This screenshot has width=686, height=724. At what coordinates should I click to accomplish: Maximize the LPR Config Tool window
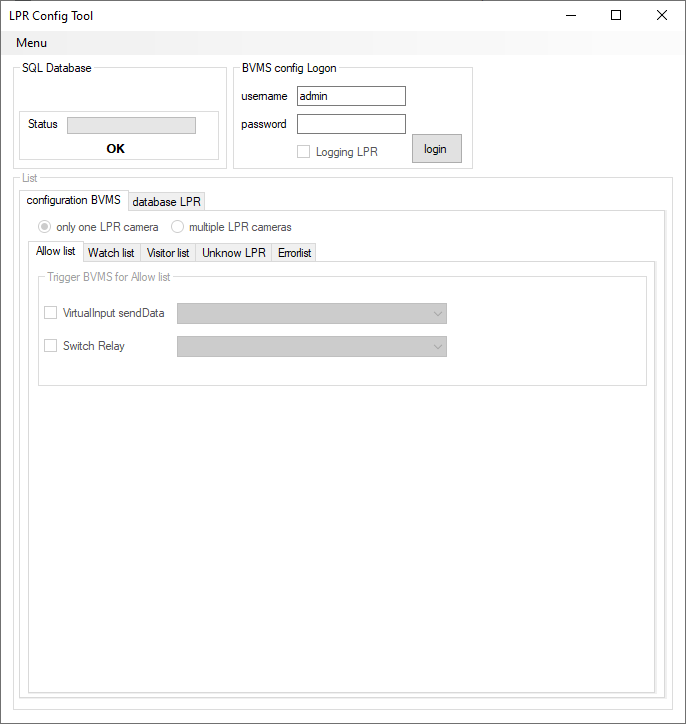pyautogui.click(x=616, y=15)
